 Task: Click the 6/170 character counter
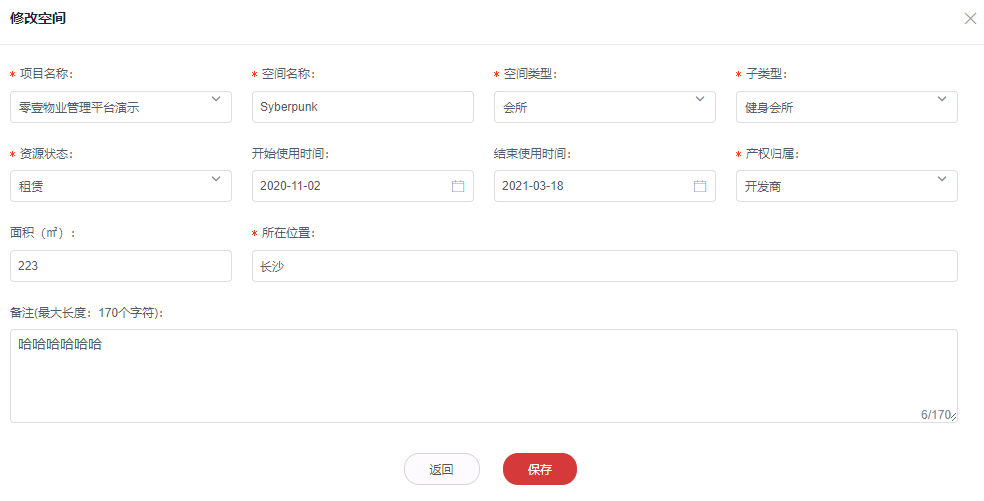click(x=935, y=414)
